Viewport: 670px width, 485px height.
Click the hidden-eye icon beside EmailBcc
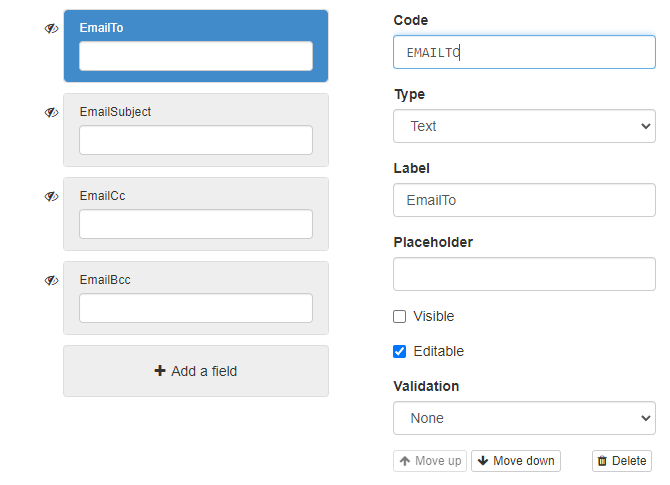51,281
